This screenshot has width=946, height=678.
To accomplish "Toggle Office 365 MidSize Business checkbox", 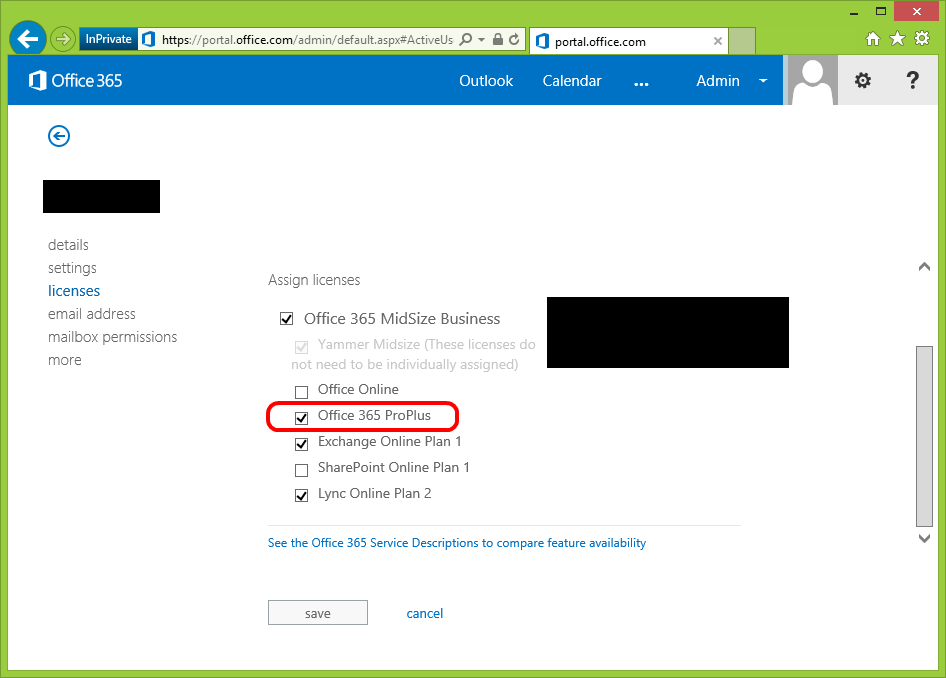I will [287, 318].
